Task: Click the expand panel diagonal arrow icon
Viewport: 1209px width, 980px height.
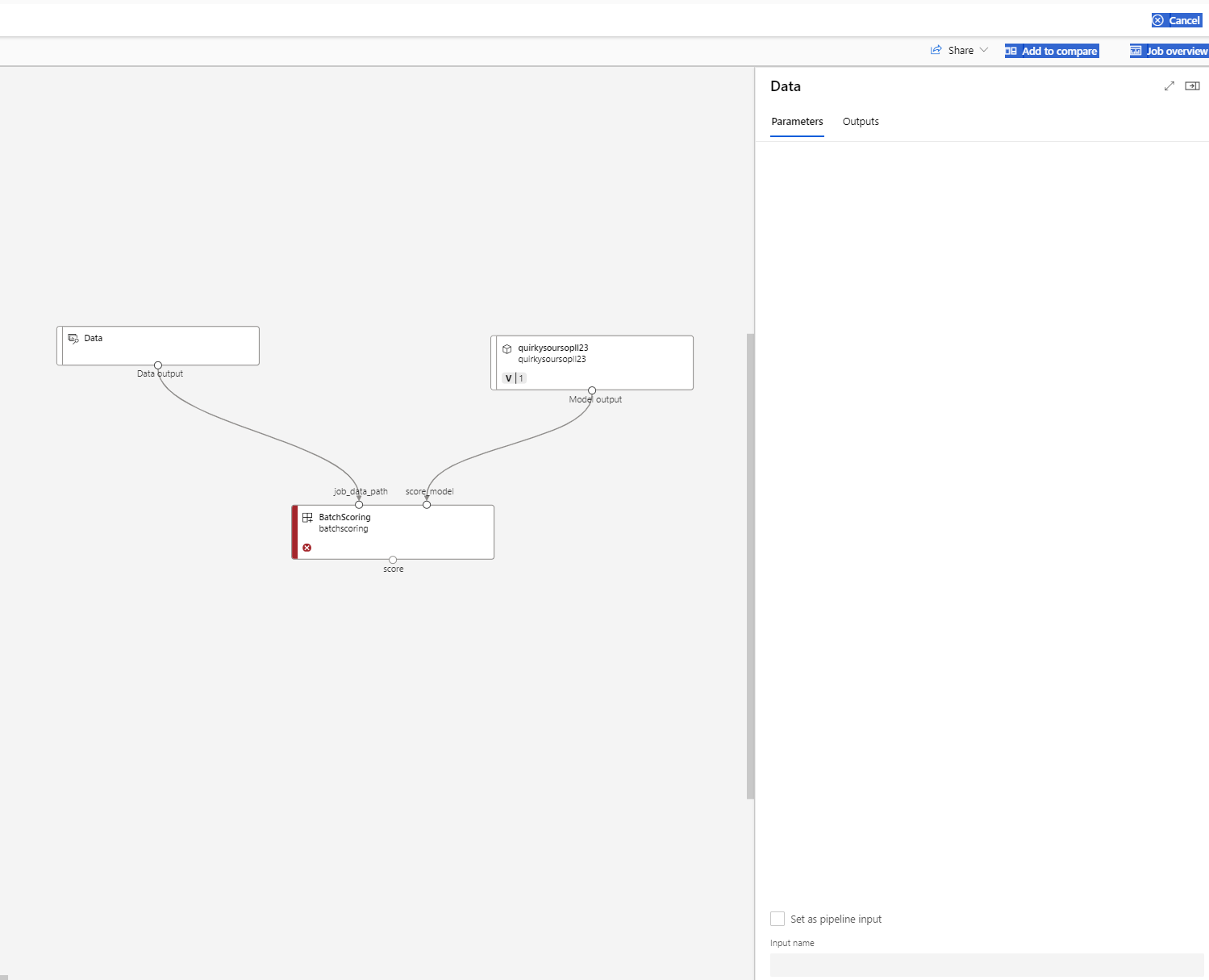Action: click(x=1169, y=85)
